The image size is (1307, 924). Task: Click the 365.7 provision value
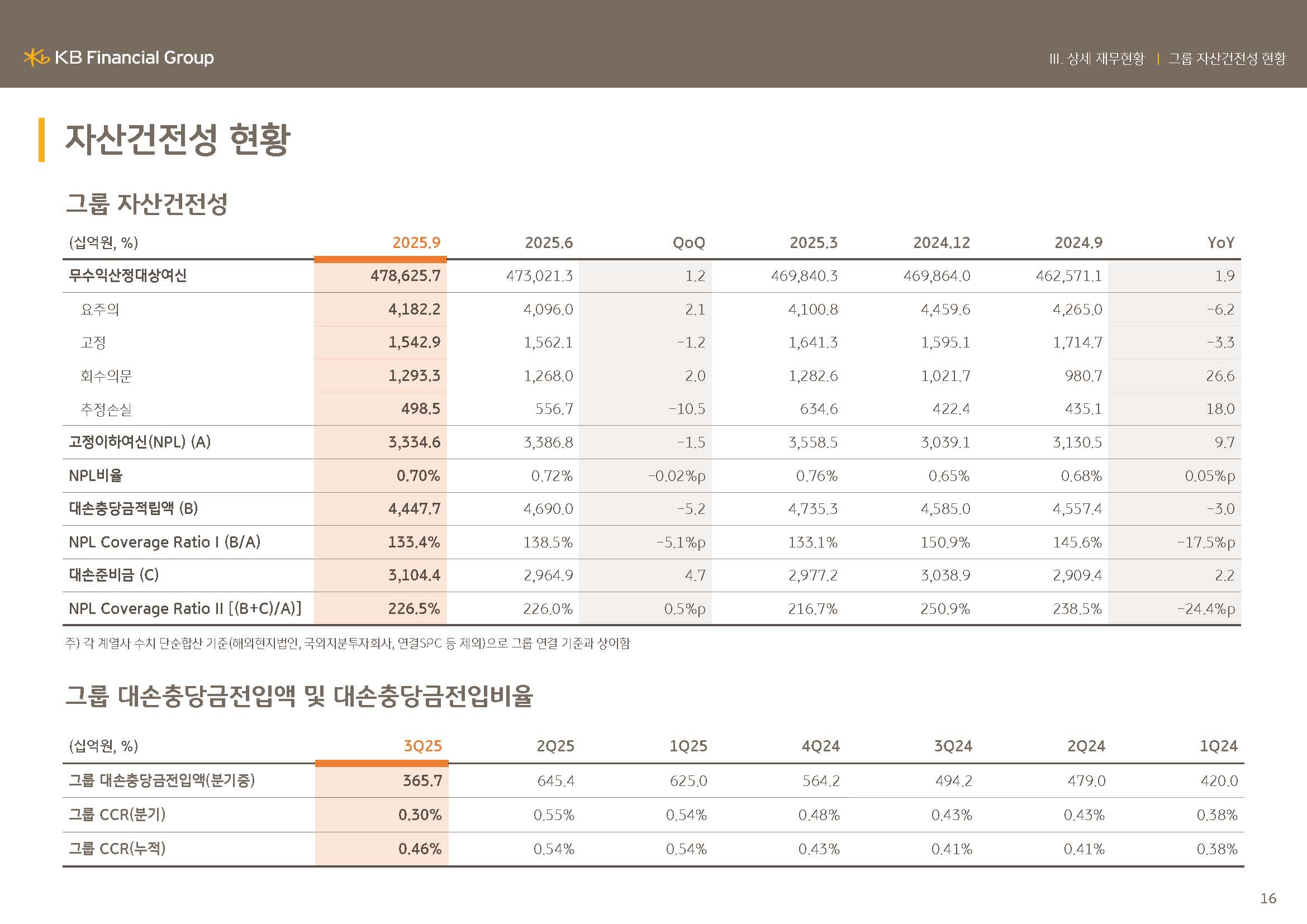coord(422,780)
